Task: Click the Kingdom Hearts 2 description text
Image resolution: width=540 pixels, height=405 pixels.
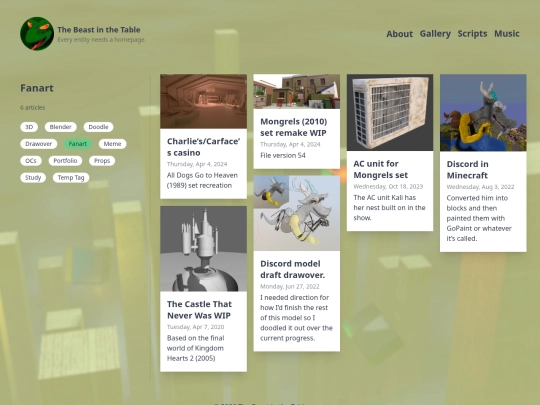Action: [x=196, y=348]
